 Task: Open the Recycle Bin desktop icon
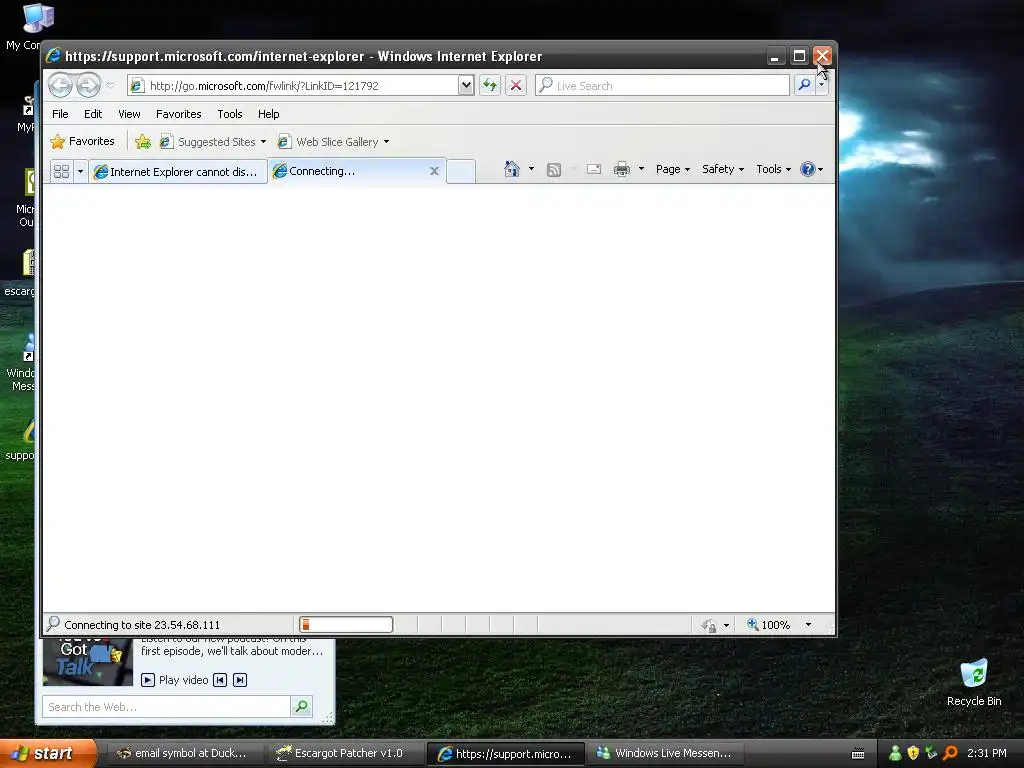[974, 683]
